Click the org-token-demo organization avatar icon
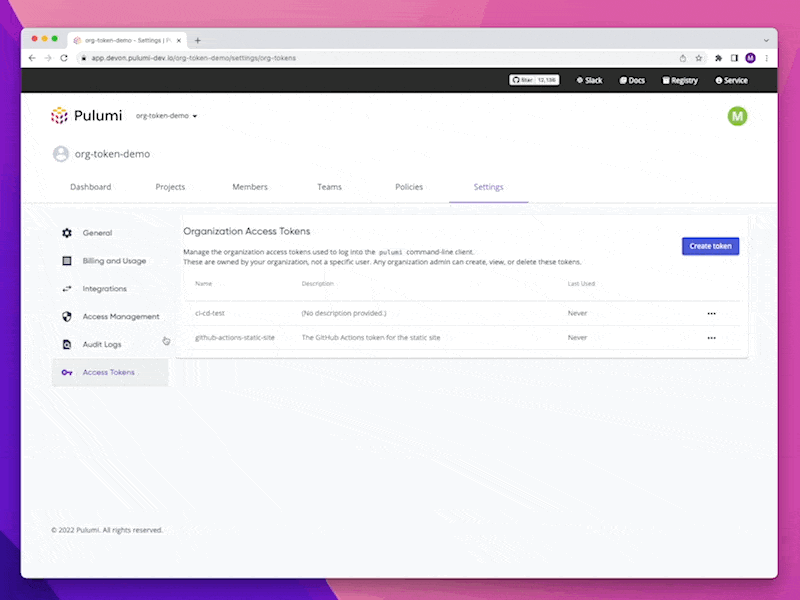The width and height of the screenshot is (800, 600). click(x=61, y=154)
